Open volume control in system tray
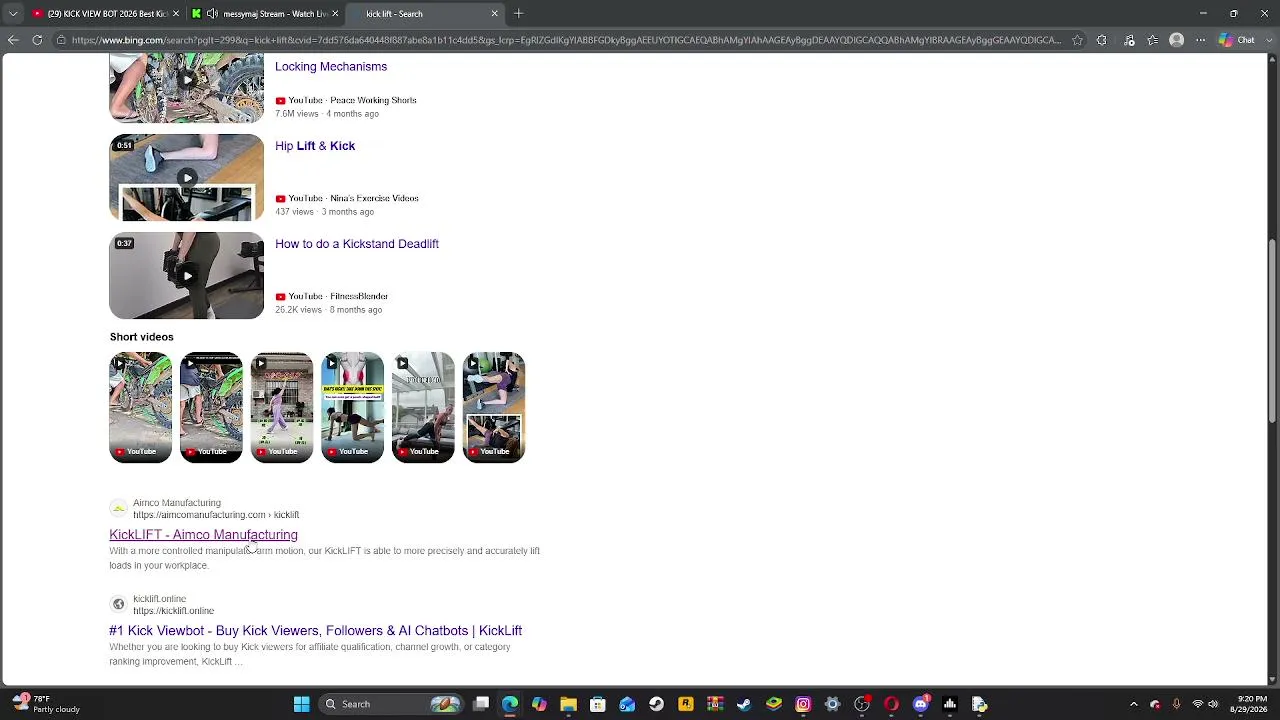This screenshot has width=1280, height=720. tap(1215, 704)
